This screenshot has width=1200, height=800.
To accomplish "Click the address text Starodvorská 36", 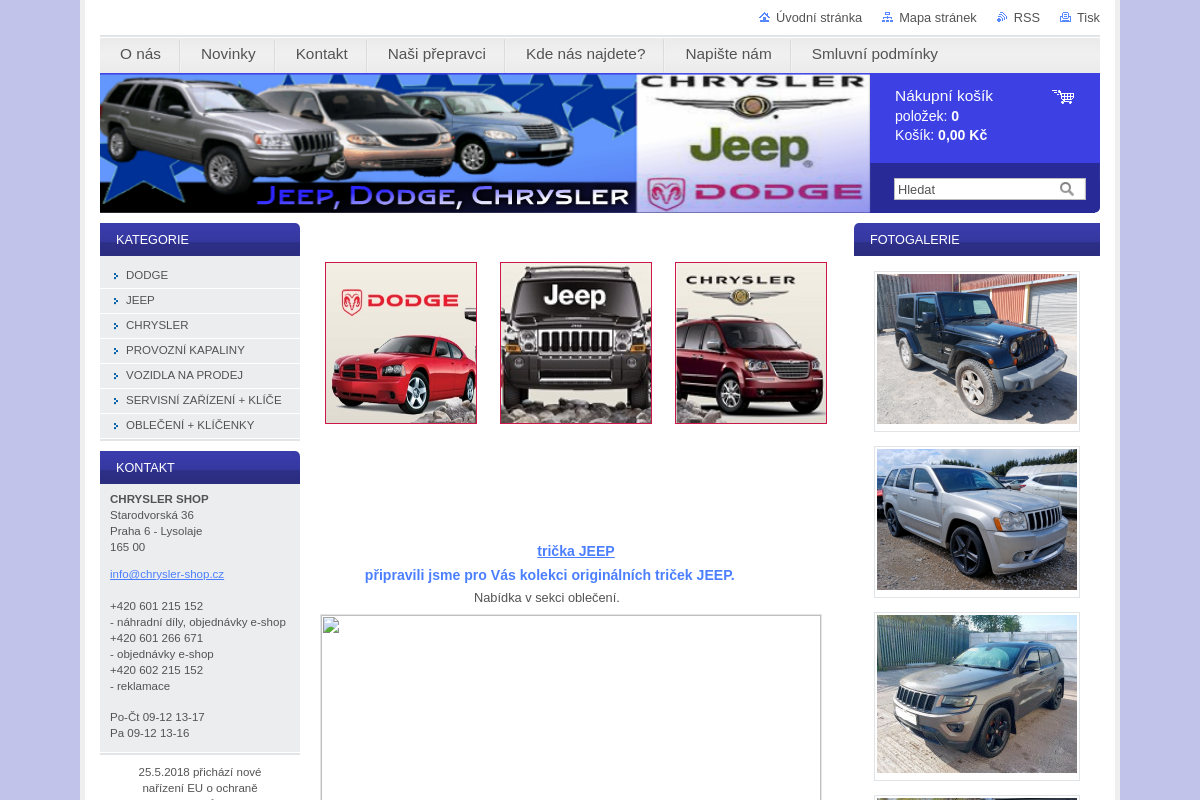I will (152, 515).
